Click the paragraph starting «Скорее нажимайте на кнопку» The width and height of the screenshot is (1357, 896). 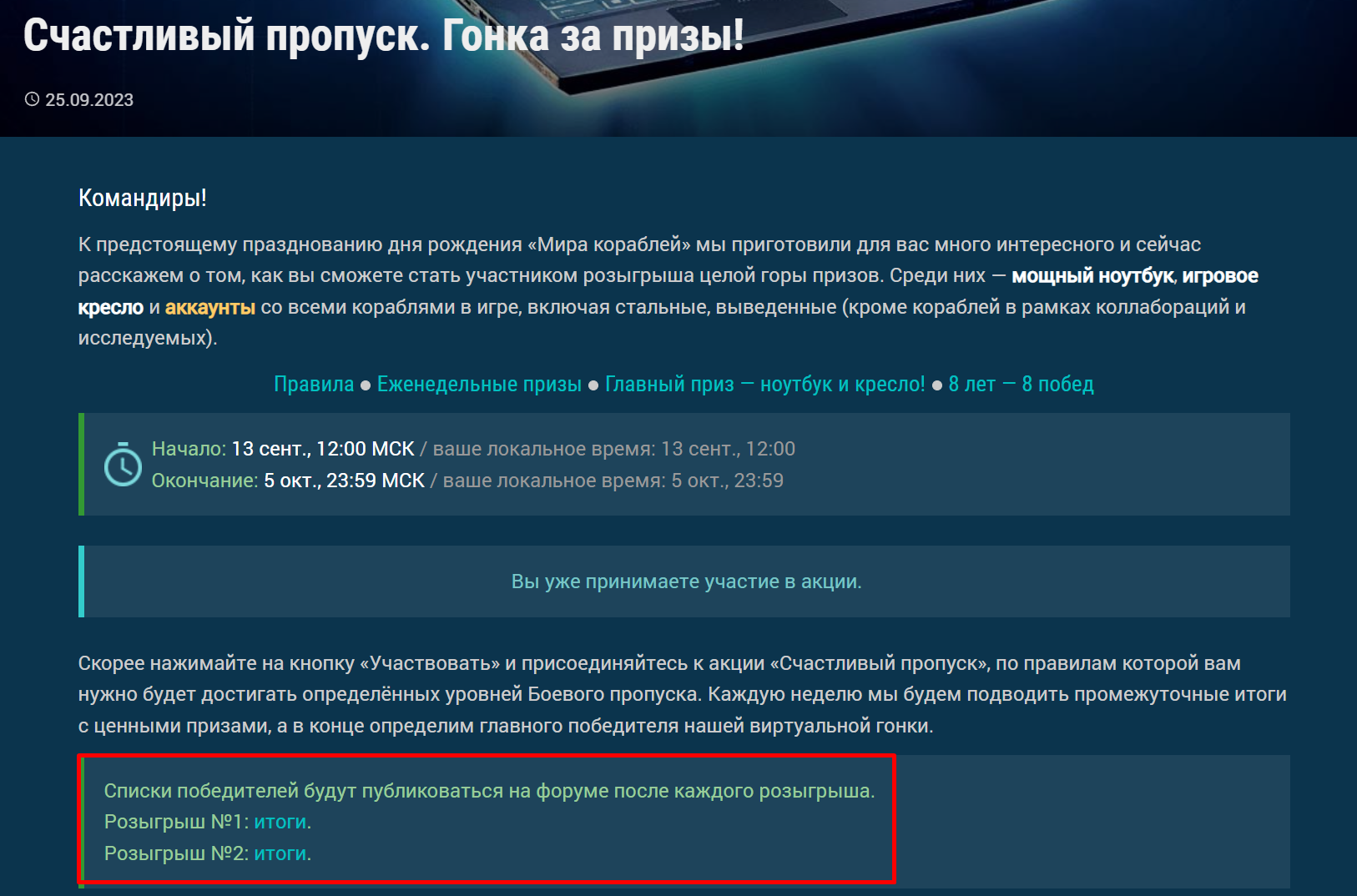pos(683,694)
